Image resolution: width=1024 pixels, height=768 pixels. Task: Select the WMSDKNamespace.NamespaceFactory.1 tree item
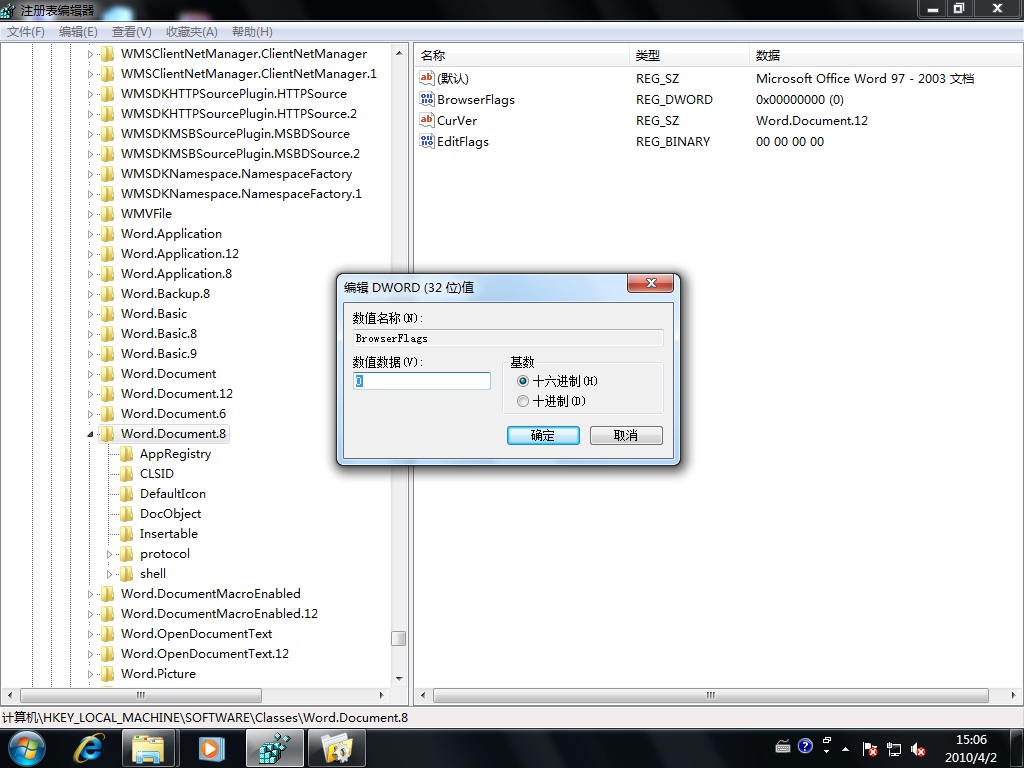241,194
